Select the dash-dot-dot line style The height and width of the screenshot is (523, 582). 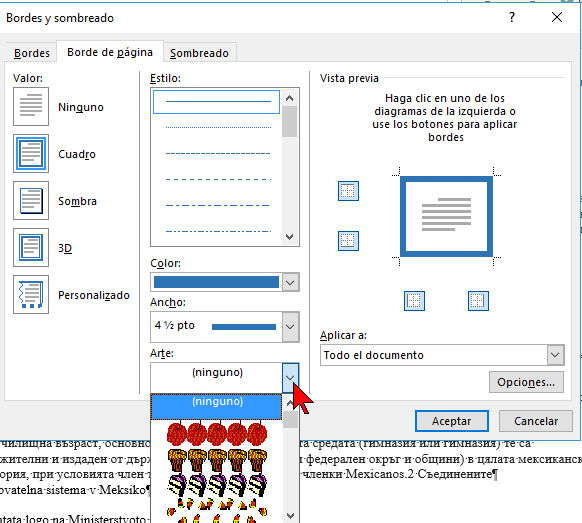pos(218,231)
